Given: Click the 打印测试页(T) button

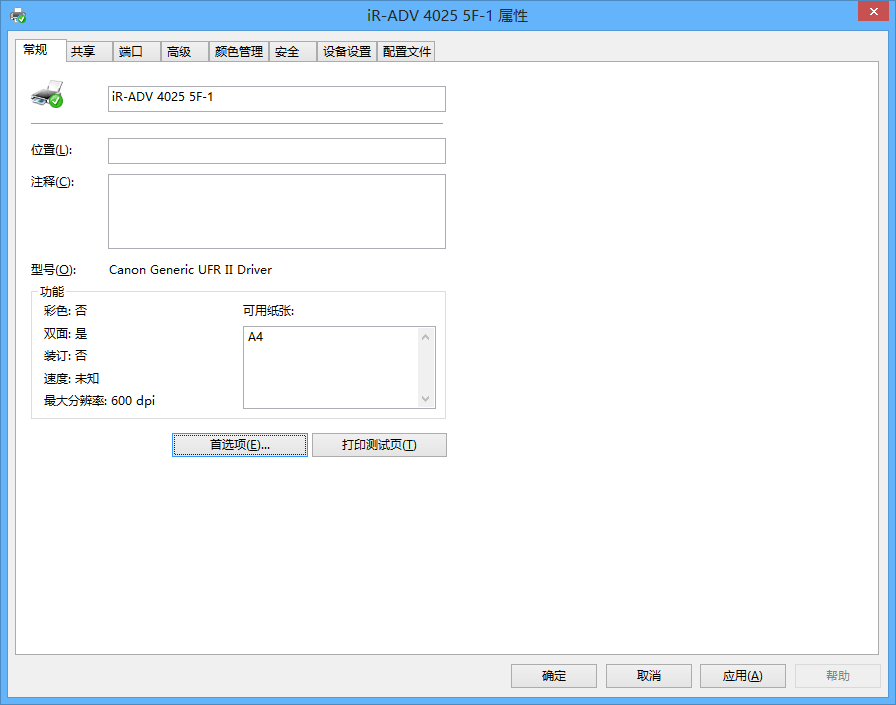Looking at the screenshot, I should [x=379, y=445].
